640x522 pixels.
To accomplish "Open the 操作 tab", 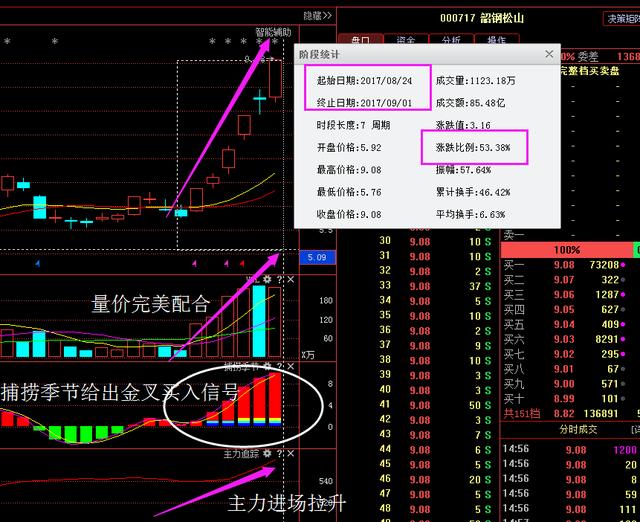I will pos(496,41).
